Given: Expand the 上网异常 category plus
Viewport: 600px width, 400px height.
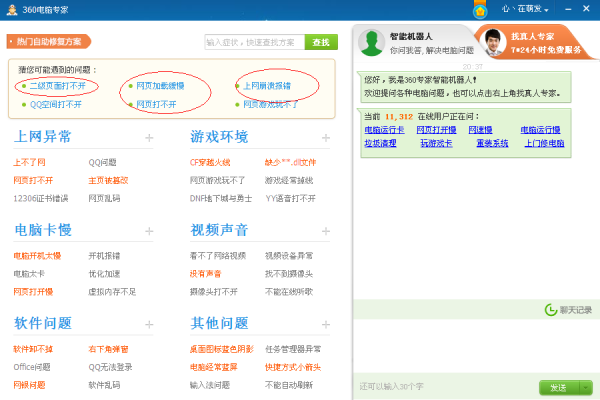Looking at the screenshot, I should point(149,138).
